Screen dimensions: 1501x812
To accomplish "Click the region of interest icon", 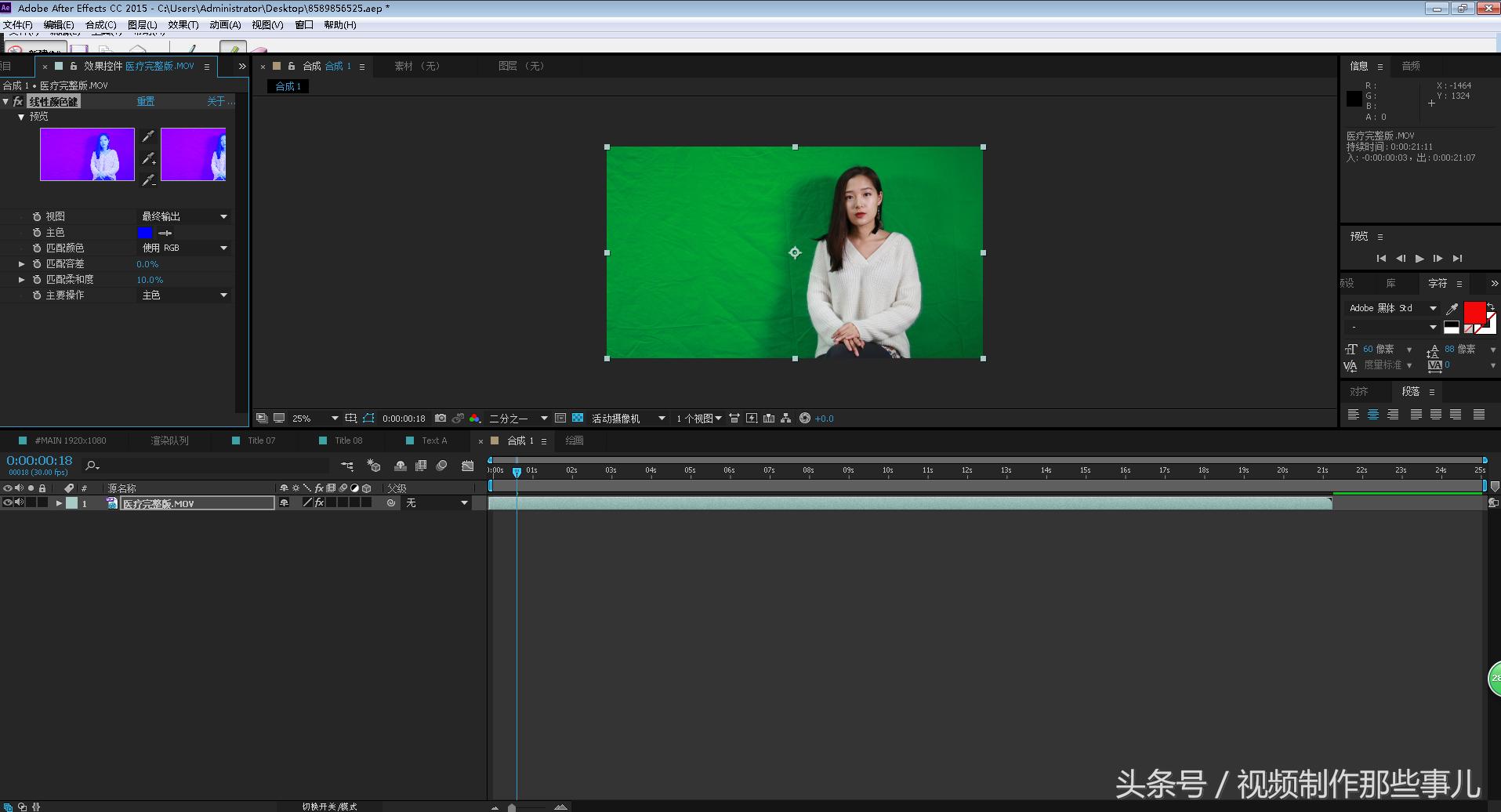I will pyautogui.click(x=560, y=419).
